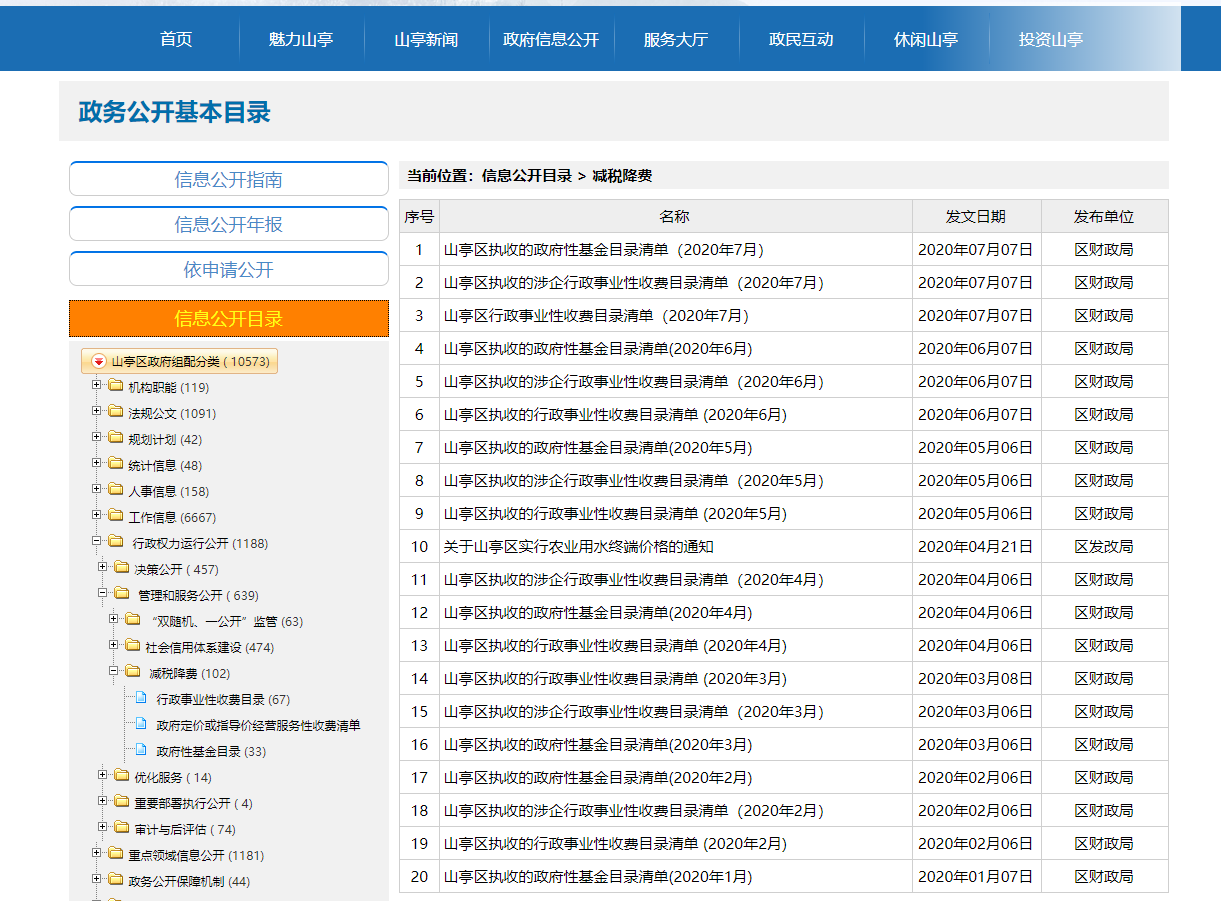The height and width of the screenshot is (901, 1221).
Task: Expand the 重点领域信息公开 tree node
Action: (97, 853)
